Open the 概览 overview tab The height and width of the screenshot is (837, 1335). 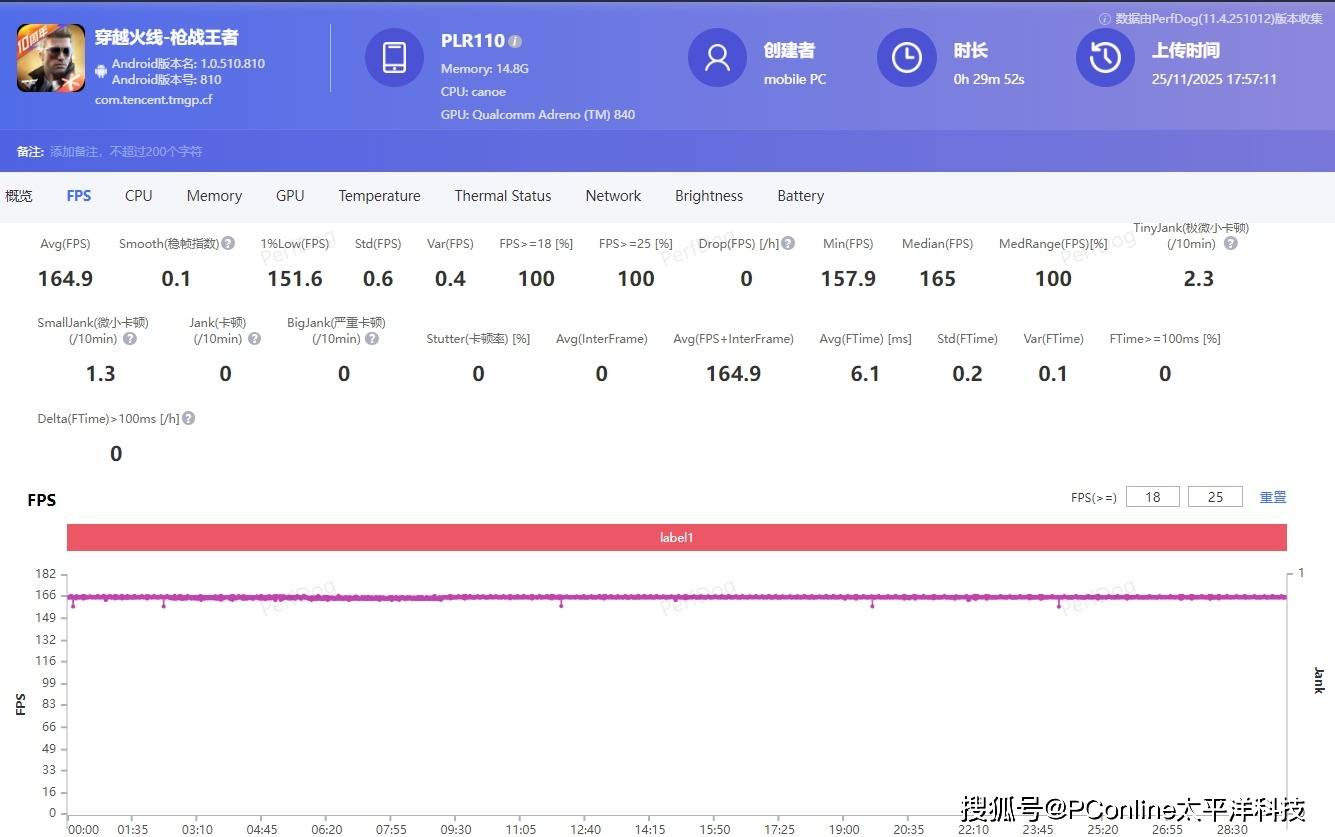pyautogui.click(x=19, y=196)
